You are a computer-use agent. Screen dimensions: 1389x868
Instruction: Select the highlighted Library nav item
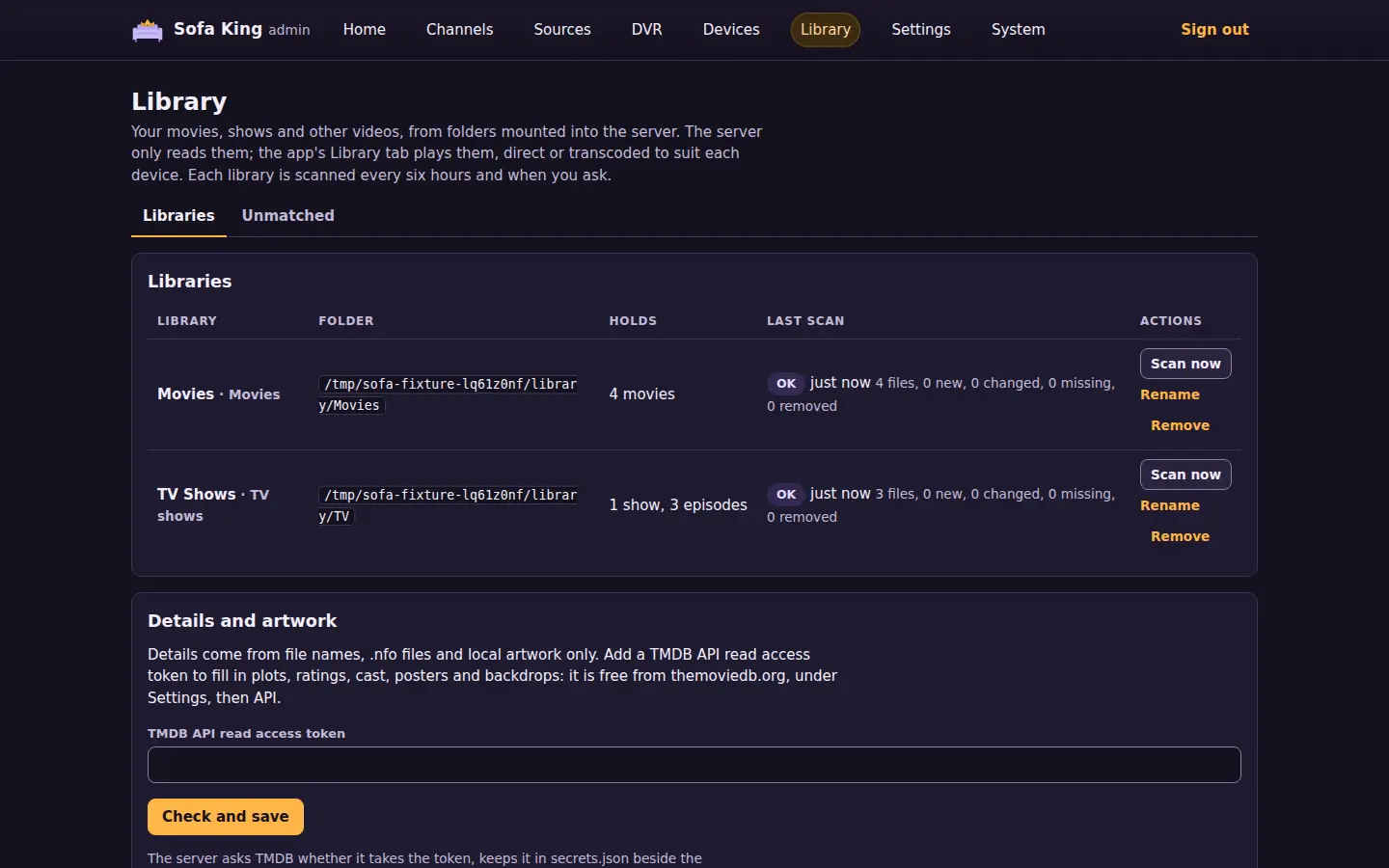click(x=826, y=30)
